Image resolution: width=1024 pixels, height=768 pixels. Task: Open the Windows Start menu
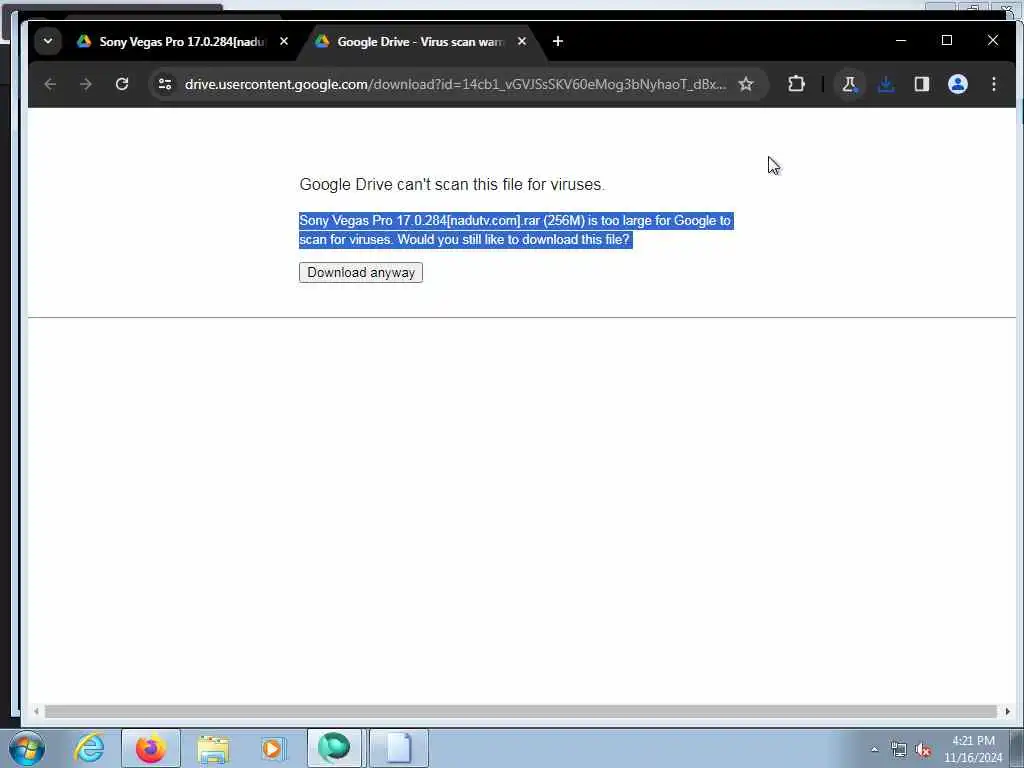pos(27,748)
